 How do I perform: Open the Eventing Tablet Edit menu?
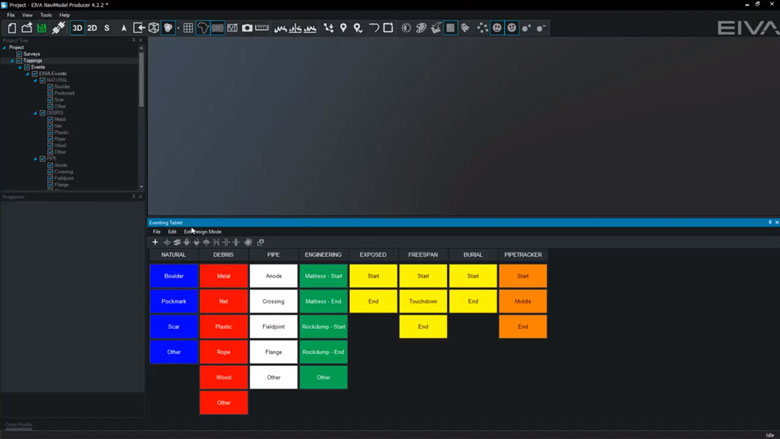click(x=172, y=231)
